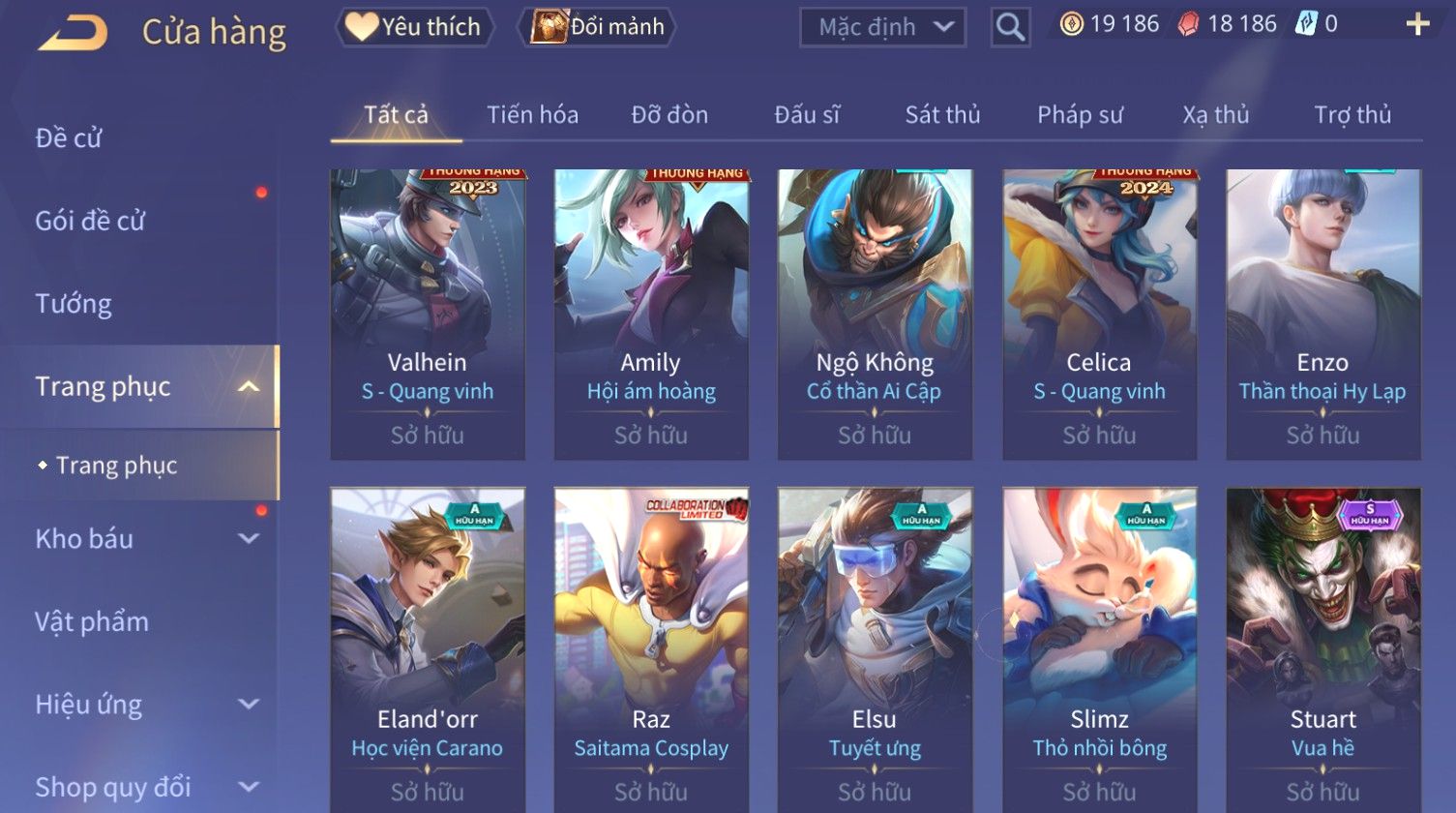Click the red ruby currency icon
The height and width of the screenshot is (813, 1456).
(1188, 25)
